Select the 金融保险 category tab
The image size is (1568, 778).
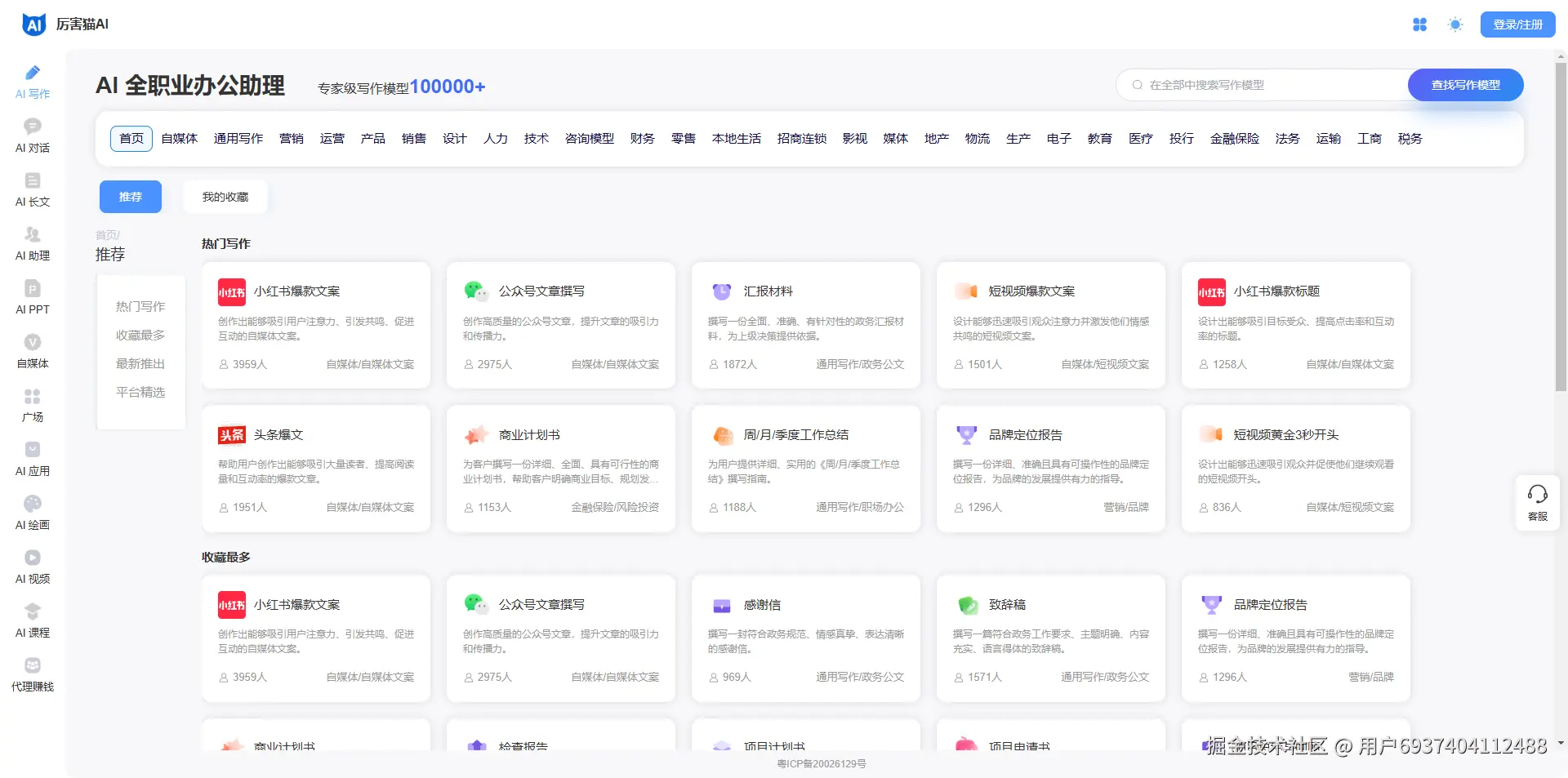(1235, 139)
